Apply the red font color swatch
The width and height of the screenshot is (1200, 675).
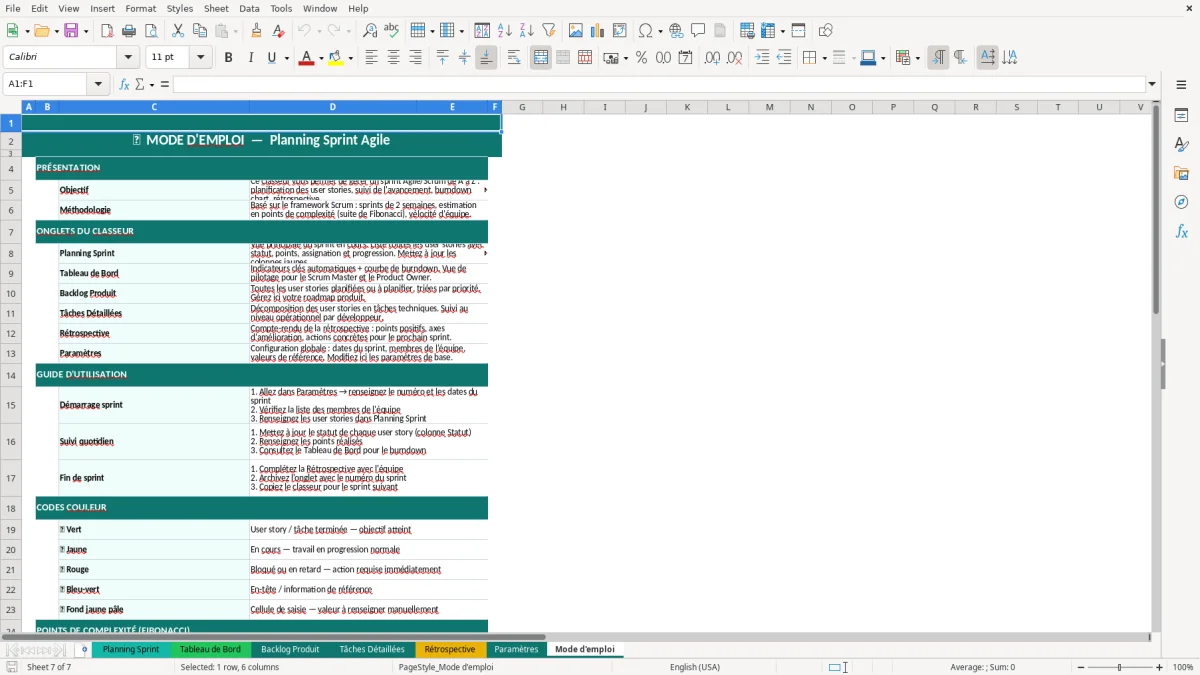[x=305, y=58]
